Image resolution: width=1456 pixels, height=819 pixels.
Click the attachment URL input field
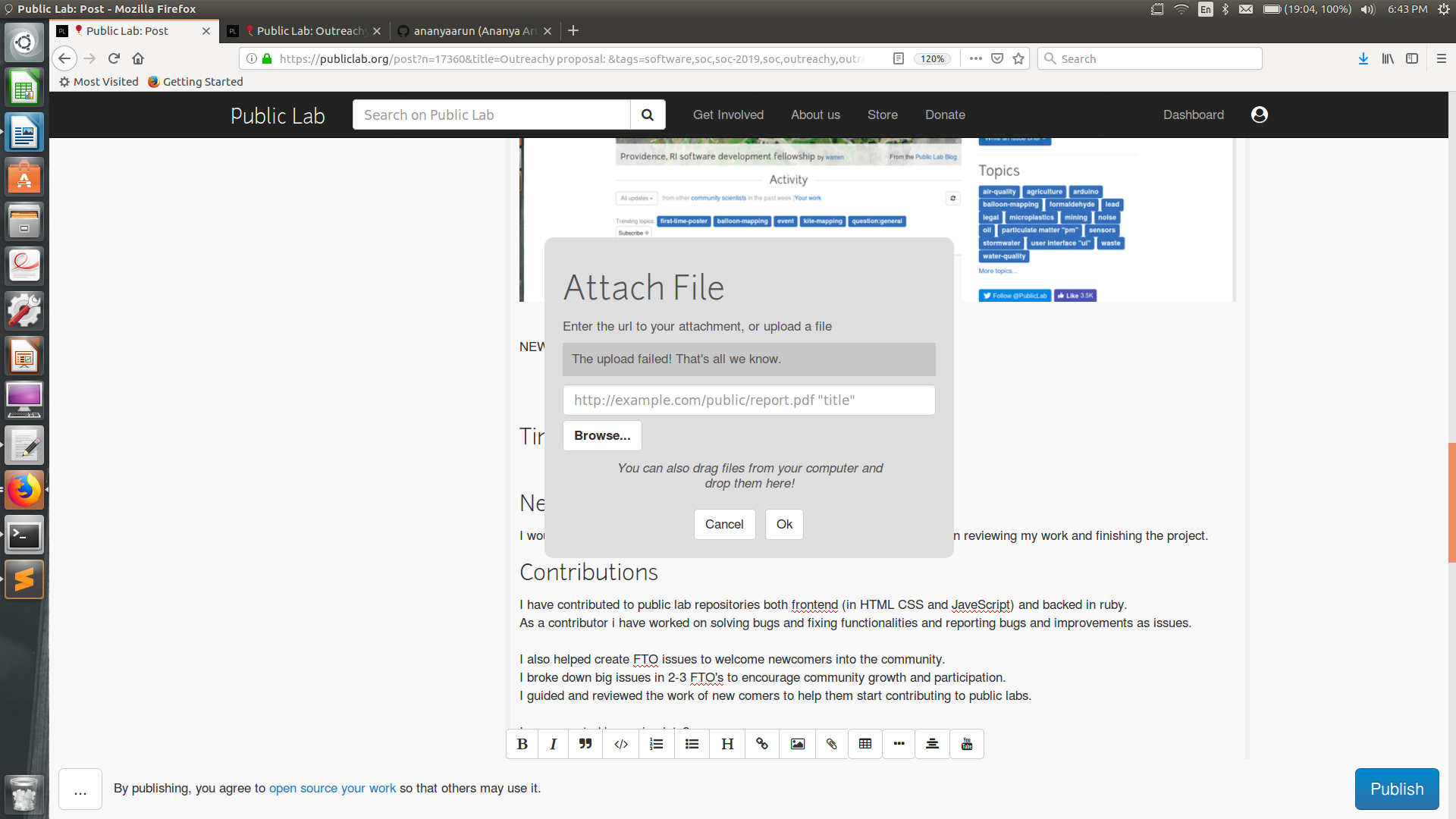[x=748, y=400]
